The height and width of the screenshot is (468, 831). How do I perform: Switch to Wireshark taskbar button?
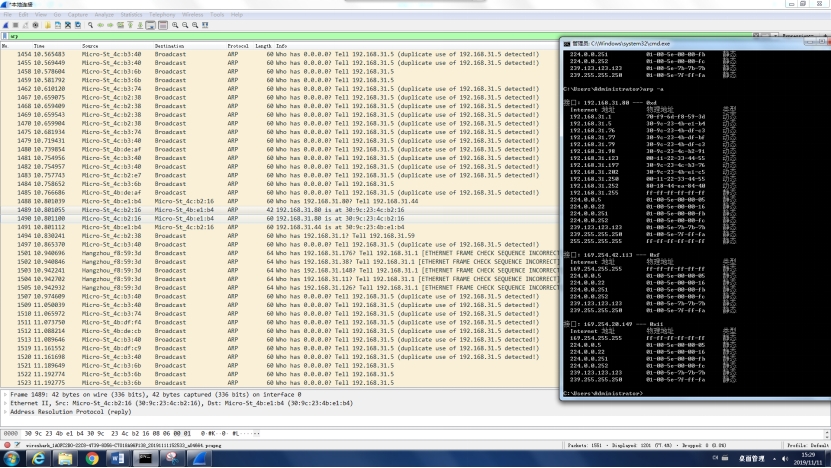tap(199, 458)
